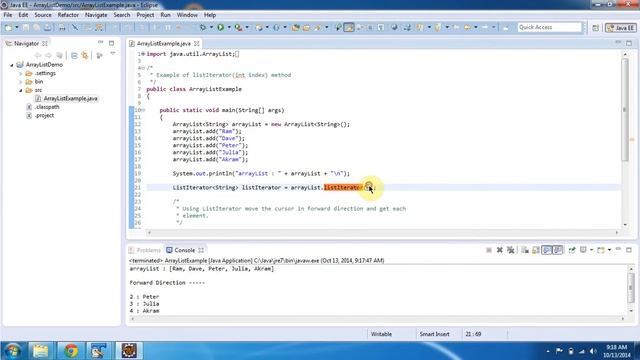Toggle Pin Console button
Image resolution: width=640 pixels, height=360 pixels.
572,250
